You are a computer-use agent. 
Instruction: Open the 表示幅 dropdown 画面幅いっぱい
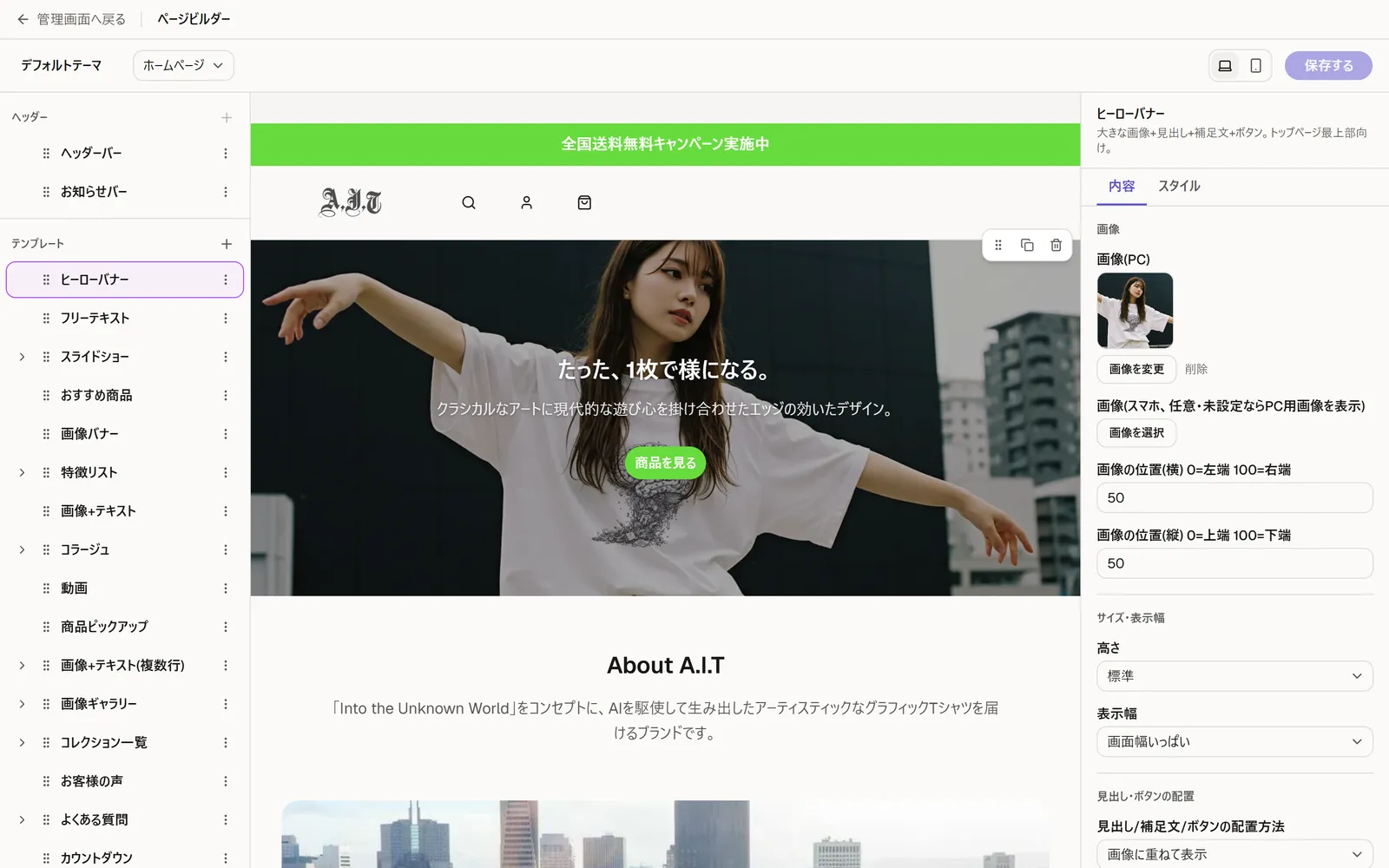[1234, 742]
